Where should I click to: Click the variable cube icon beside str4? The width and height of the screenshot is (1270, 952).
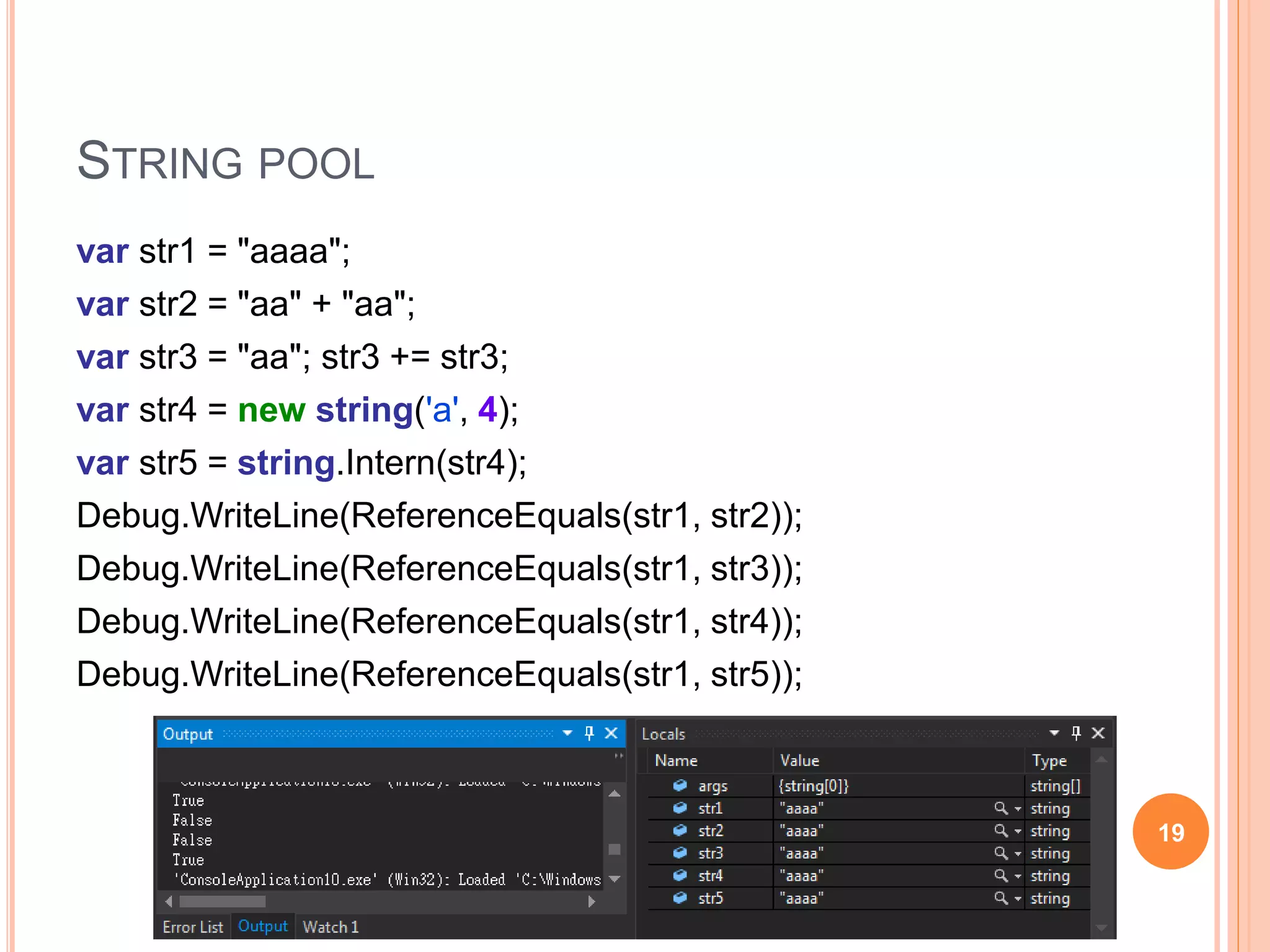click(x=680, y=876)
